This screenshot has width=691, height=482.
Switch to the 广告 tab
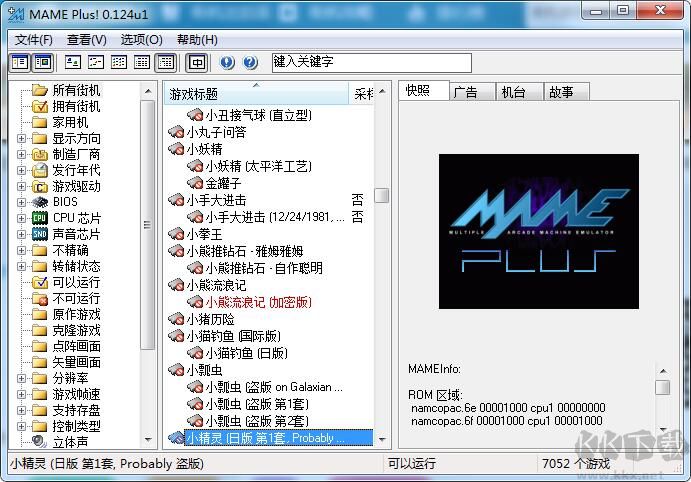(473, 92)
